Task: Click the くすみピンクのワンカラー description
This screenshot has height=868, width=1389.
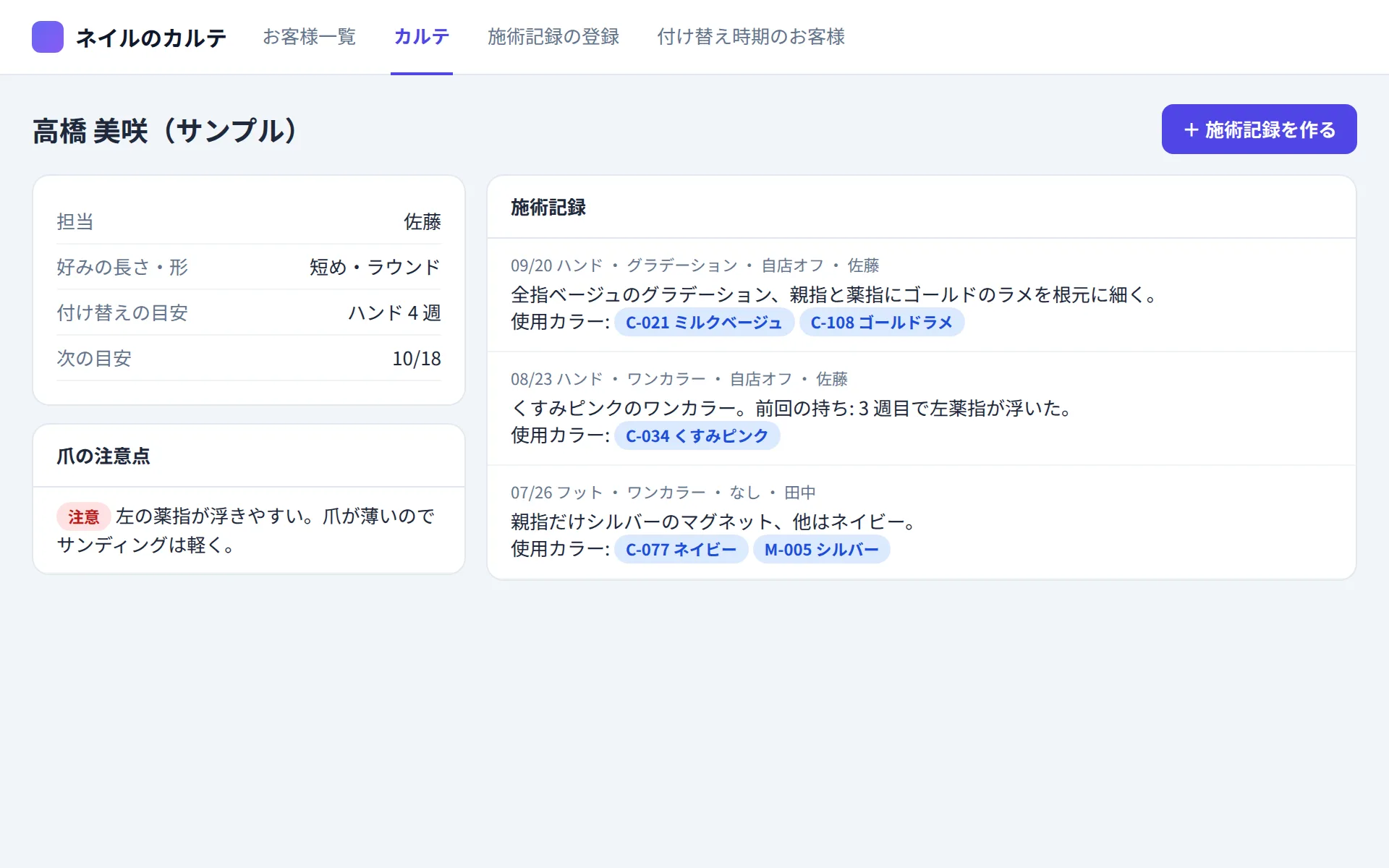Action: click(x=793, y=408)
